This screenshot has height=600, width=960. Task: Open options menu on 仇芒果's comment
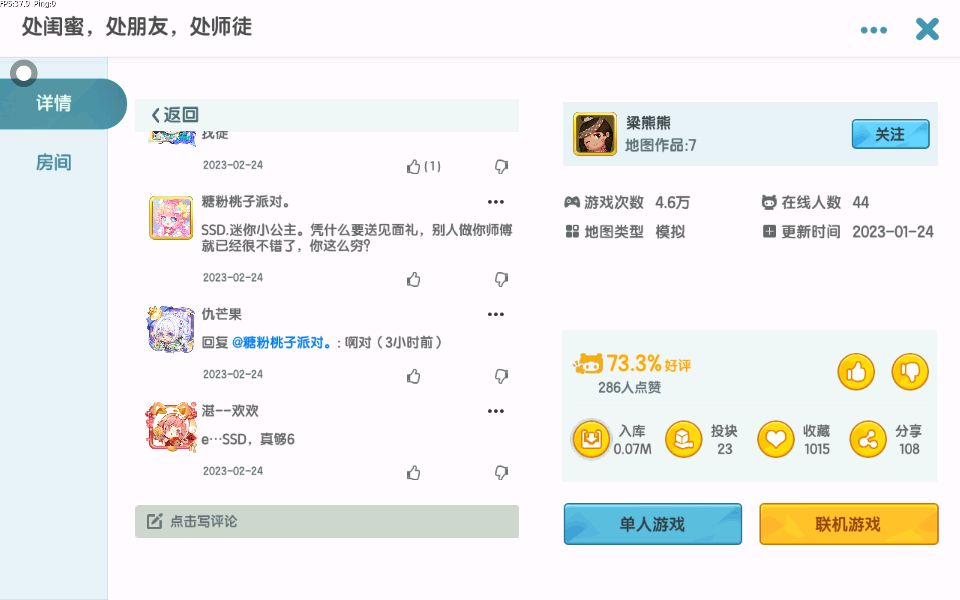(496, 314)
